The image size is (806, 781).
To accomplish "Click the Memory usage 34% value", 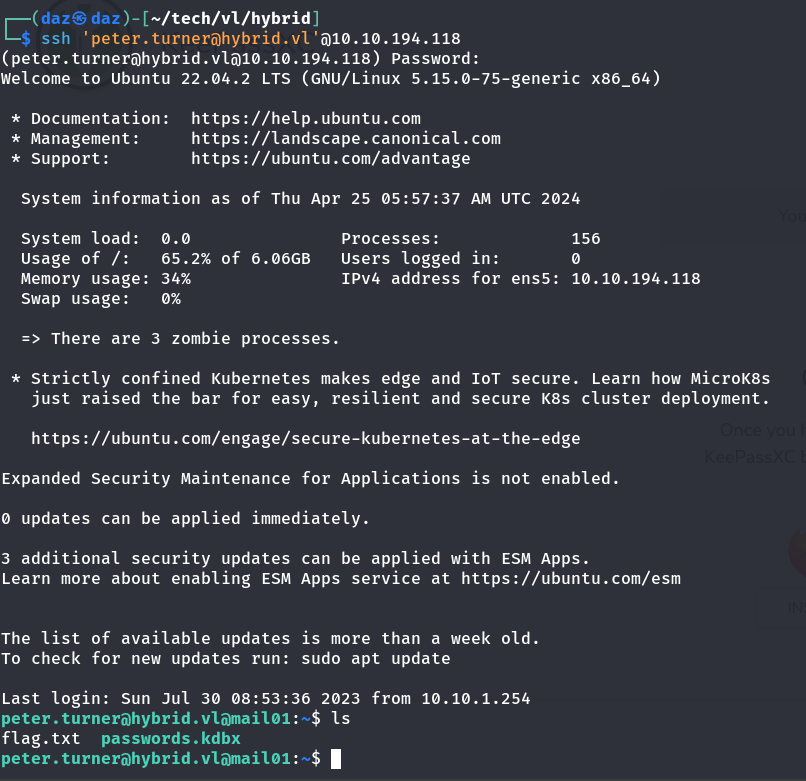I will [175, 279].
